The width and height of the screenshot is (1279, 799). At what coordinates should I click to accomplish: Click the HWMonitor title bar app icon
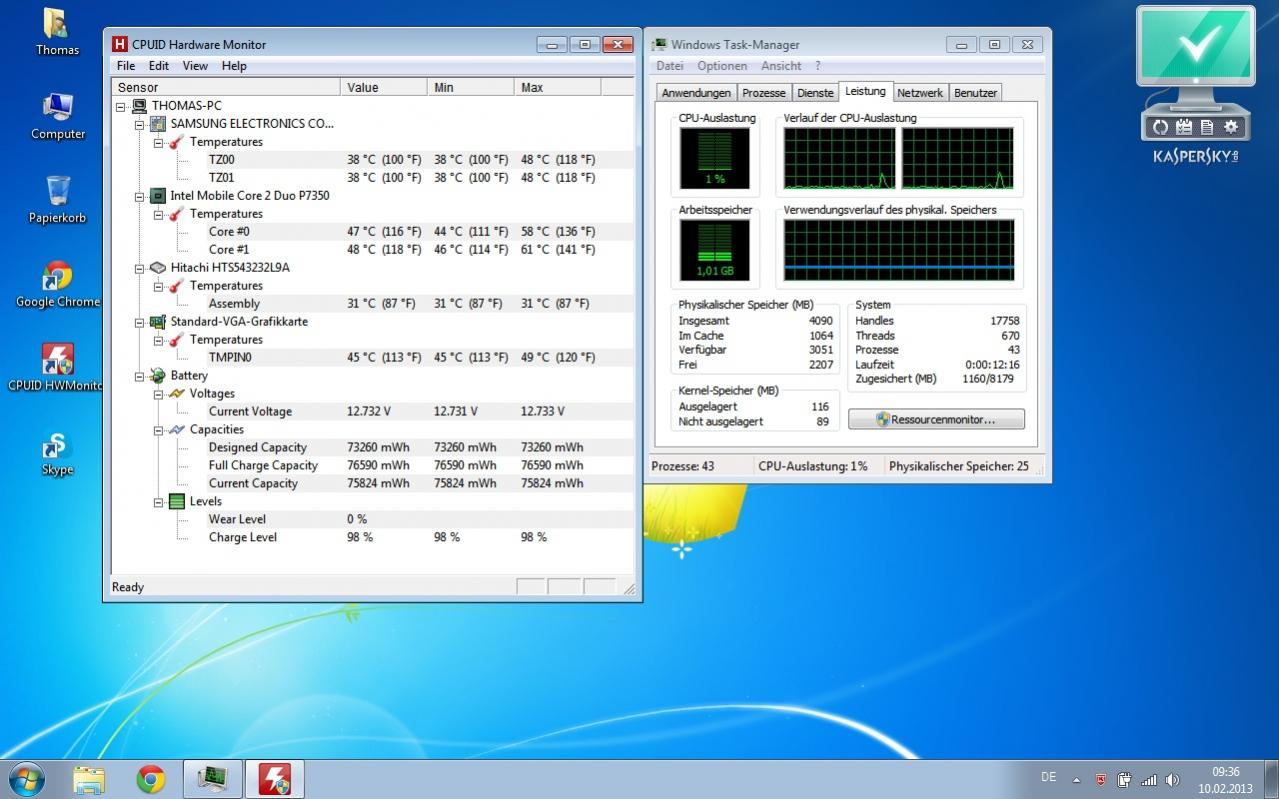tap(120, 44)
